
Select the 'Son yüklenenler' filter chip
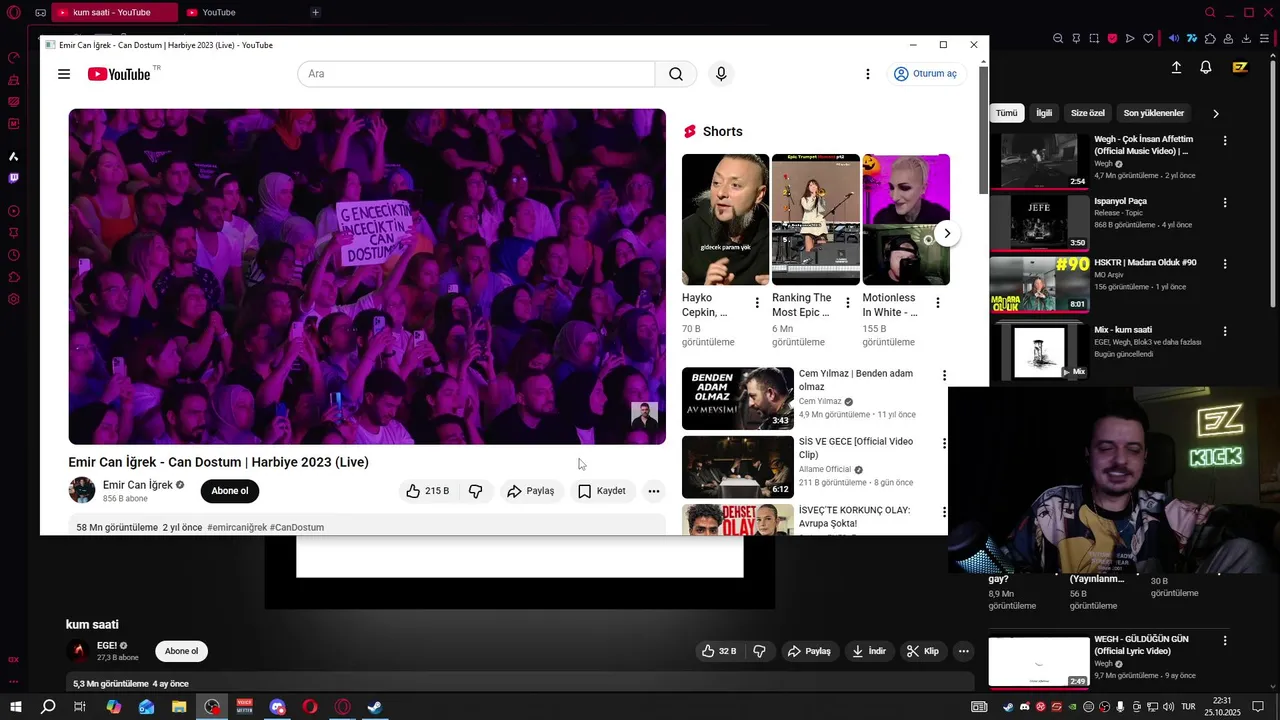point(1154,113)
